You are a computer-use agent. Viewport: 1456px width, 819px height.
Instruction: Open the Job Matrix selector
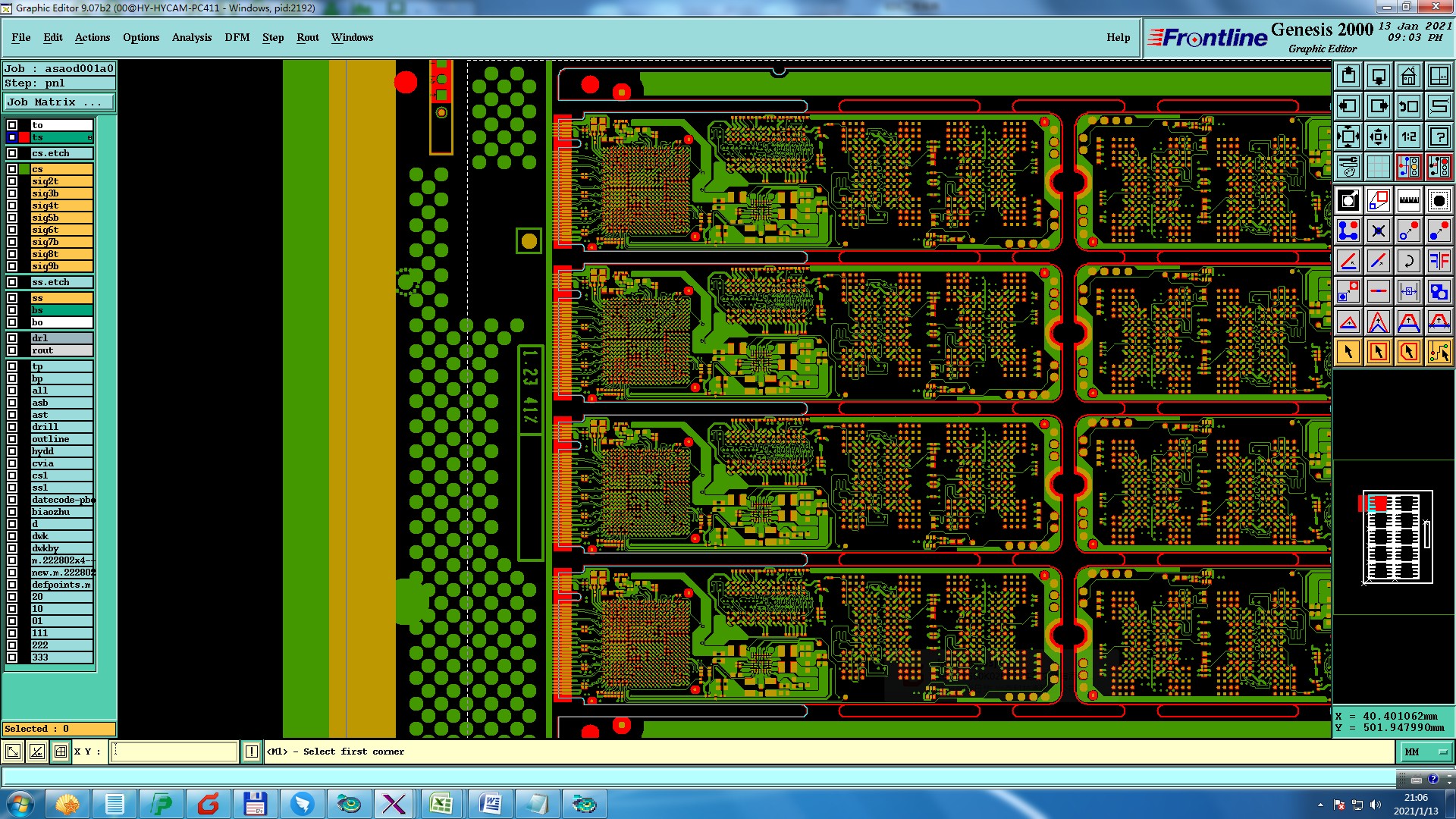click(x=59, y=102)
